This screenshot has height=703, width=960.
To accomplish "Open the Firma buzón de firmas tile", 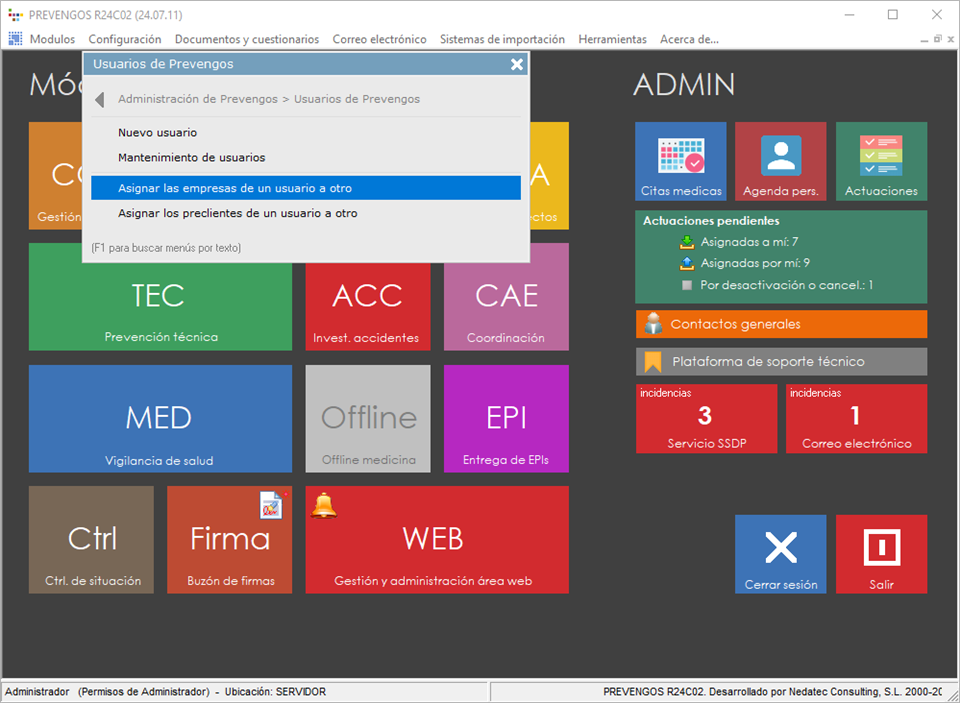I will [229, 540].
